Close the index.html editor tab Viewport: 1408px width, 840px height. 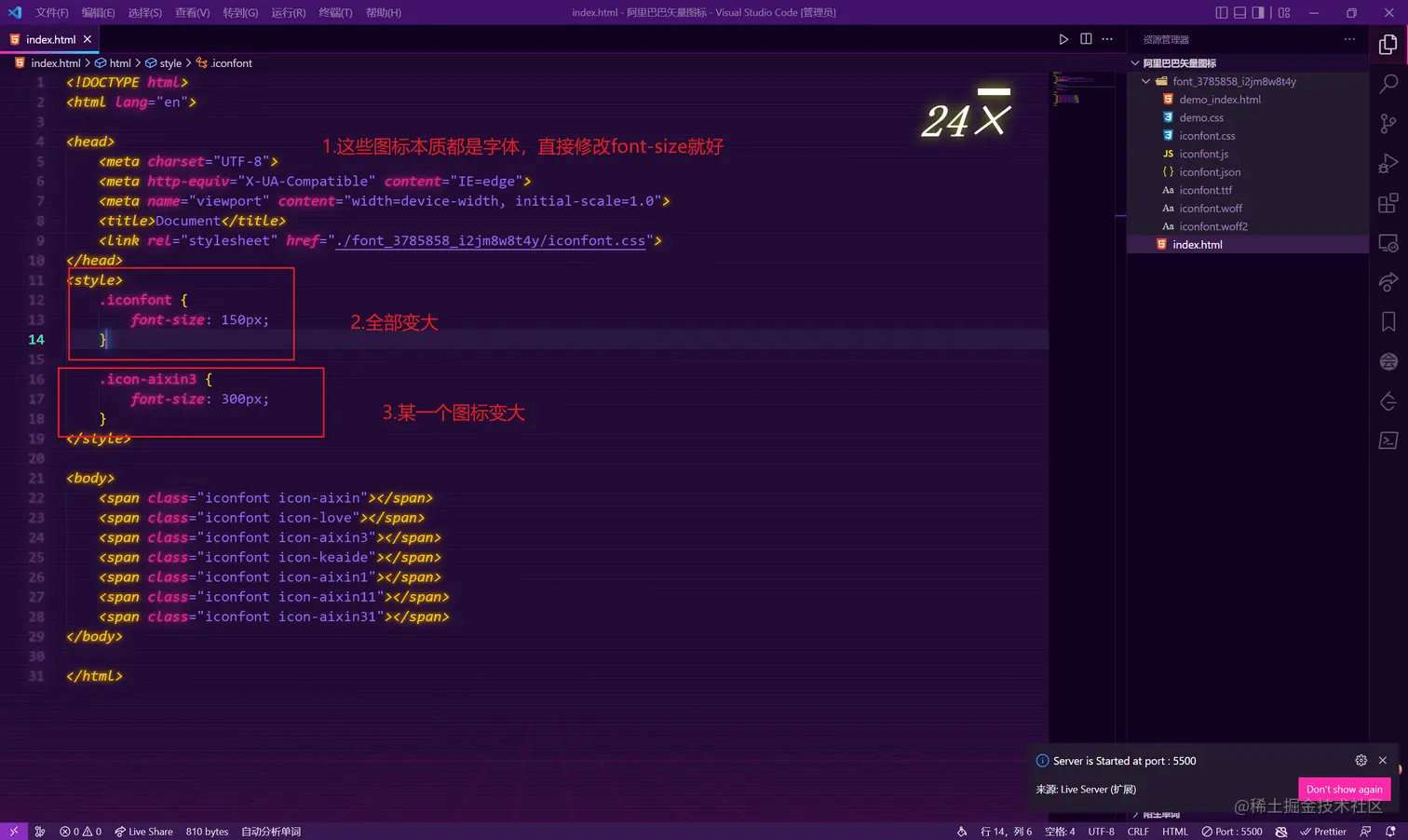coord(88,39)
